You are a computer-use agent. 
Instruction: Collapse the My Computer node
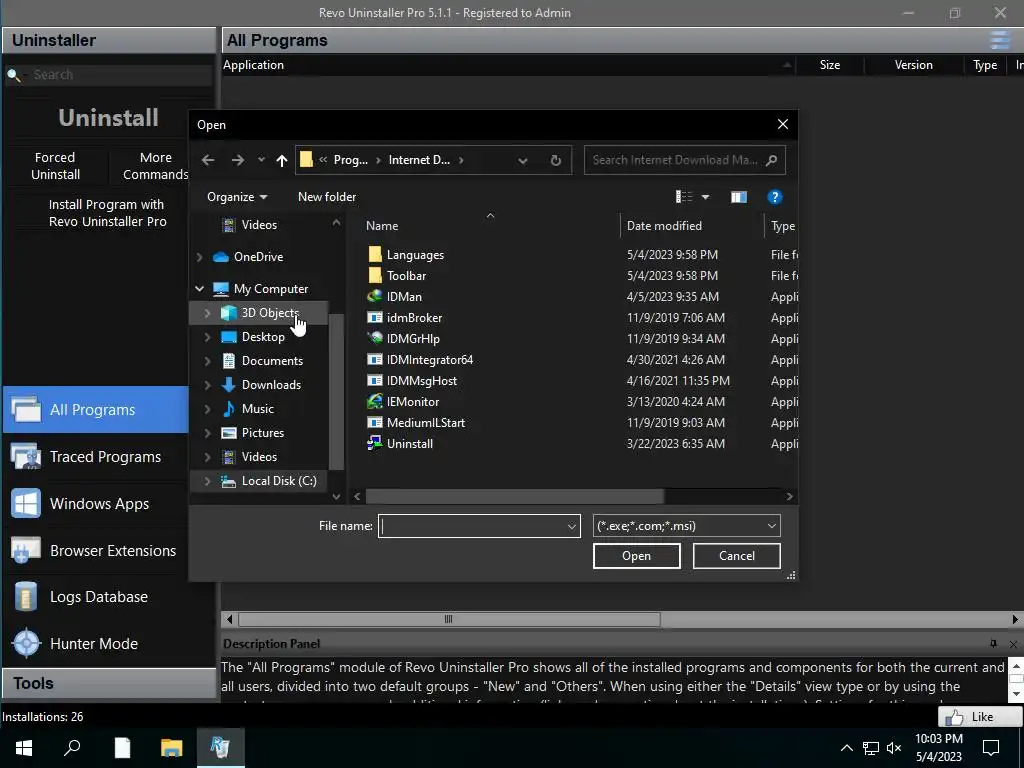[x=200, y=289]
